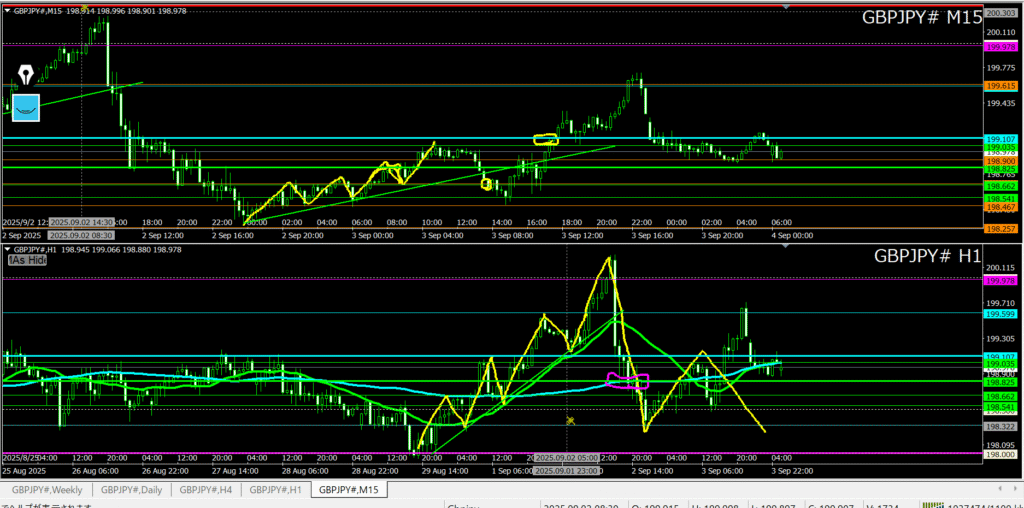Open the GBPJPY#,M15 chart header dropdown triangle
Image resolution: width=1024 pixels, height=508 pixels.
(7, 12)
